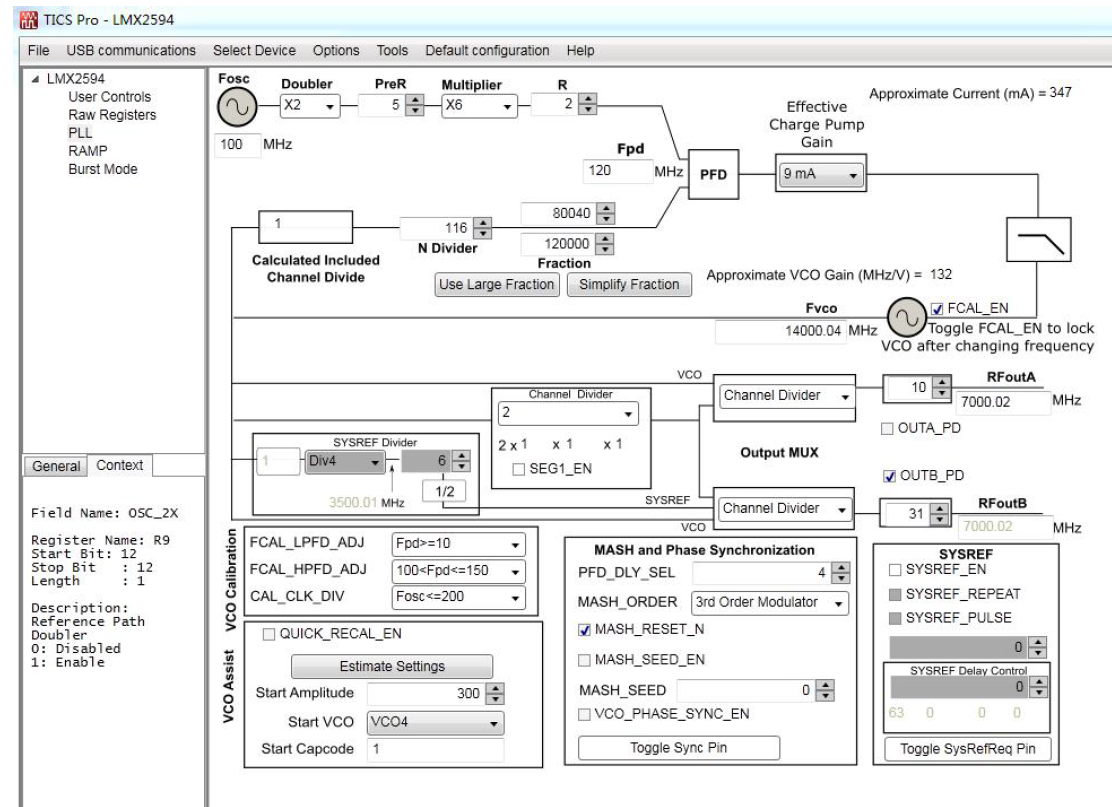Viewport: 1112px width, 807px height.
Task: Enable VCO_PHASE_SYNC_EN checkbox
Action: tap(584, 714)
